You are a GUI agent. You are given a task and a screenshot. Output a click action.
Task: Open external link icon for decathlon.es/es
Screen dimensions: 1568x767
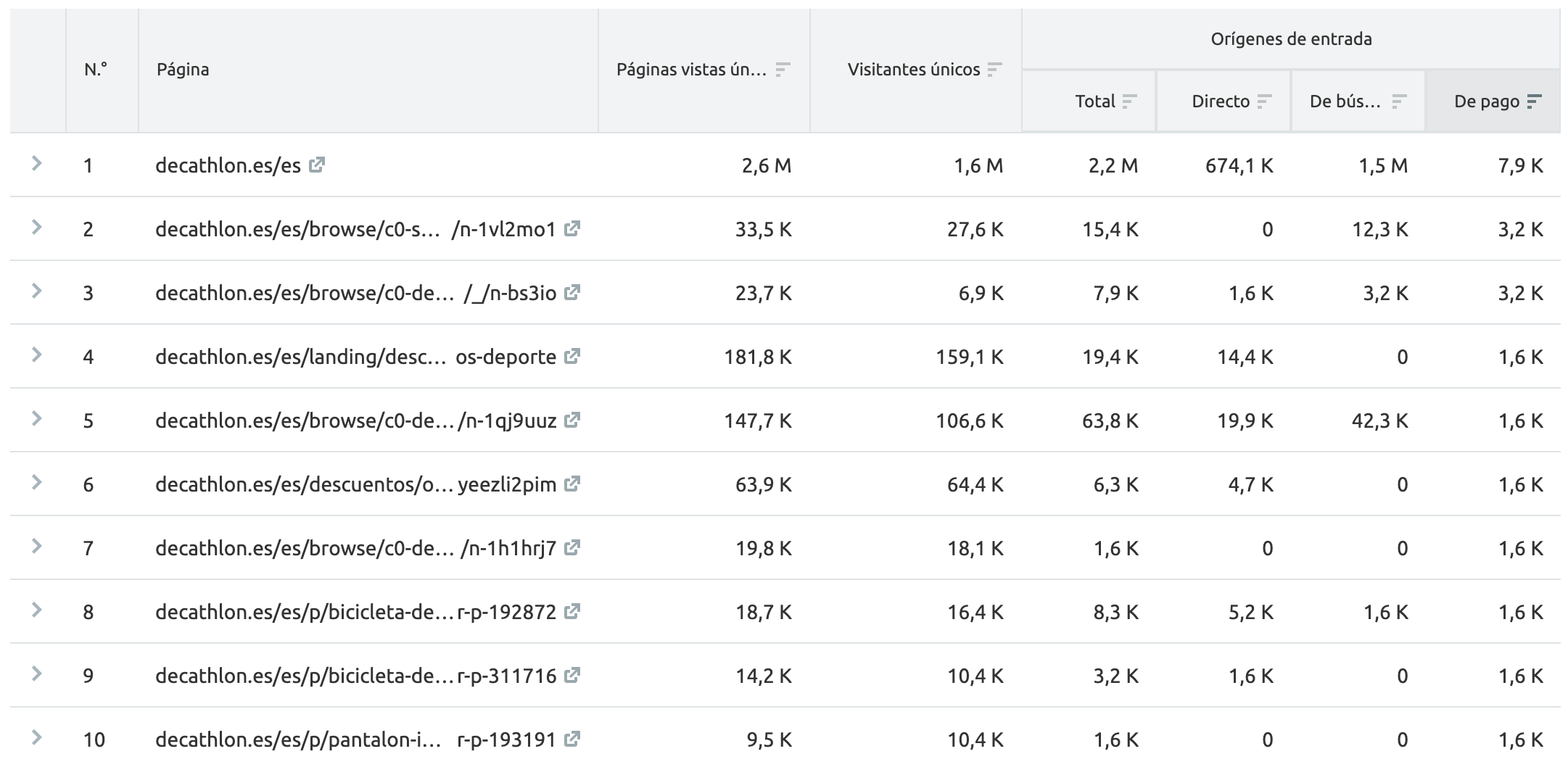[x=316, y=165]
